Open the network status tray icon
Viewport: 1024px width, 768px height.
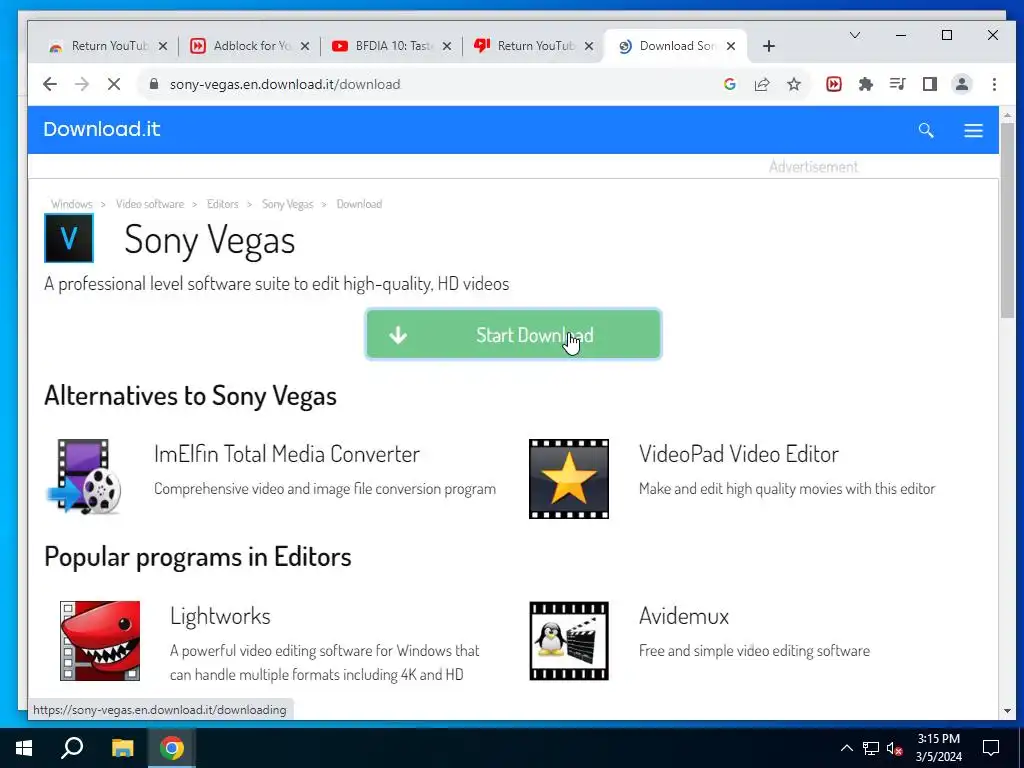(871, 748)
